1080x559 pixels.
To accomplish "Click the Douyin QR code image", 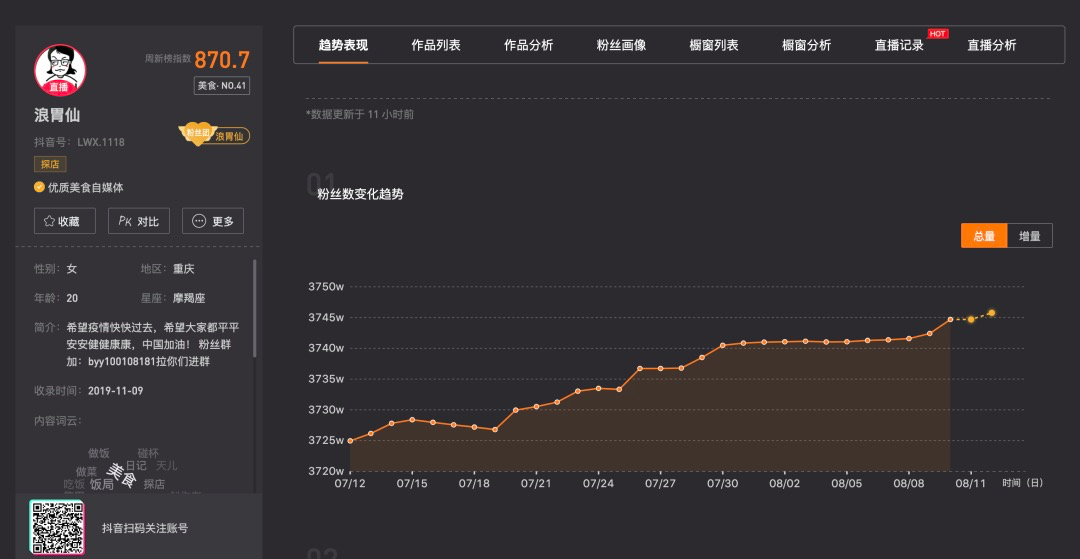I will click(56, 527).
